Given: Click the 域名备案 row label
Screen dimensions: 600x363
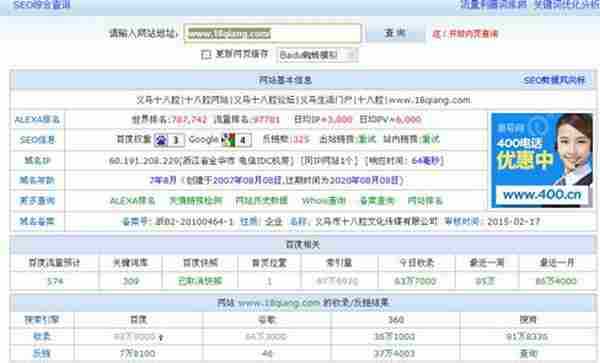Looking at the screenshot, I should (x=38, y=221).
